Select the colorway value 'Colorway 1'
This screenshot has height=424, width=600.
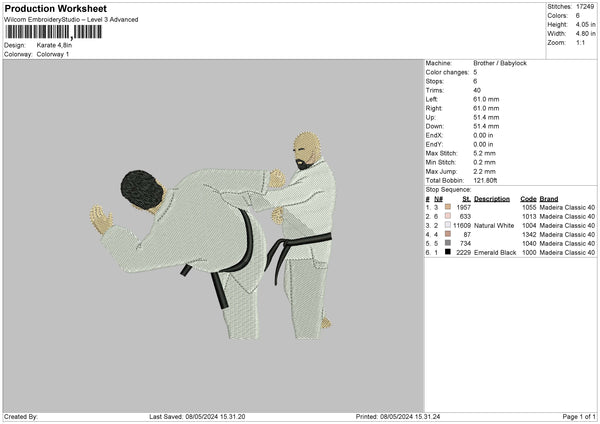pos(53,54)
